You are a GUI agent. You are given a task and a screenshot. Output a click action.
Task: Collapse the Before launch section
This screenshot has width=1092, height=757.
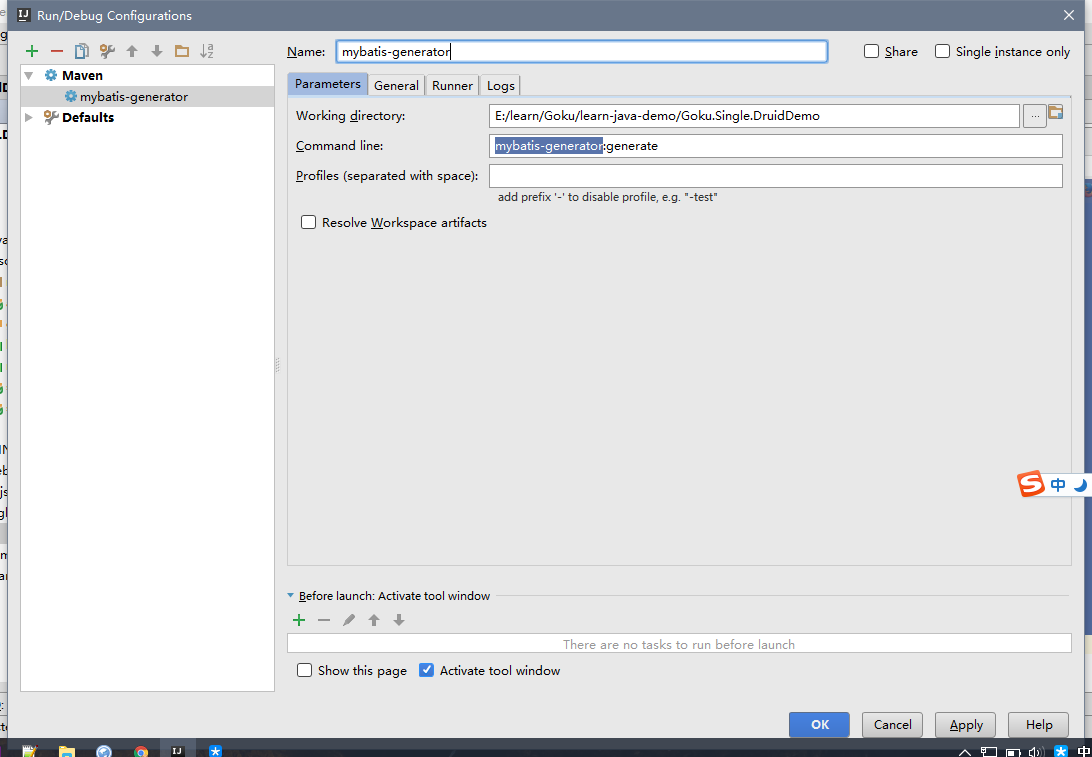tap(291, 596)
